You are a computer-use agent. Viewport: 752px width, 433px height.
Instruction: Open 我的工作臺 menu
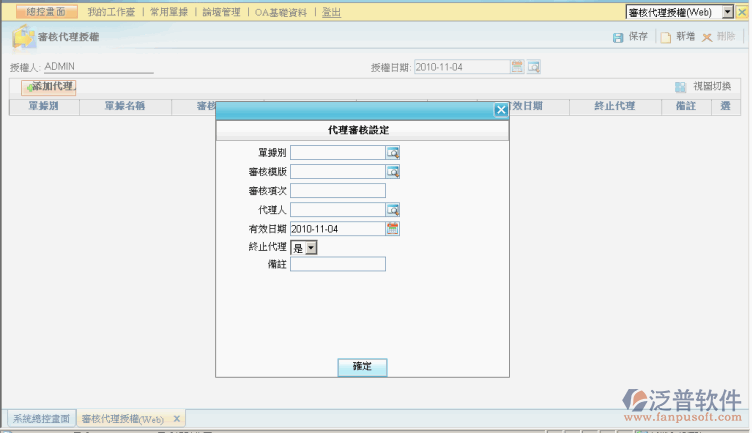point(111,12)
